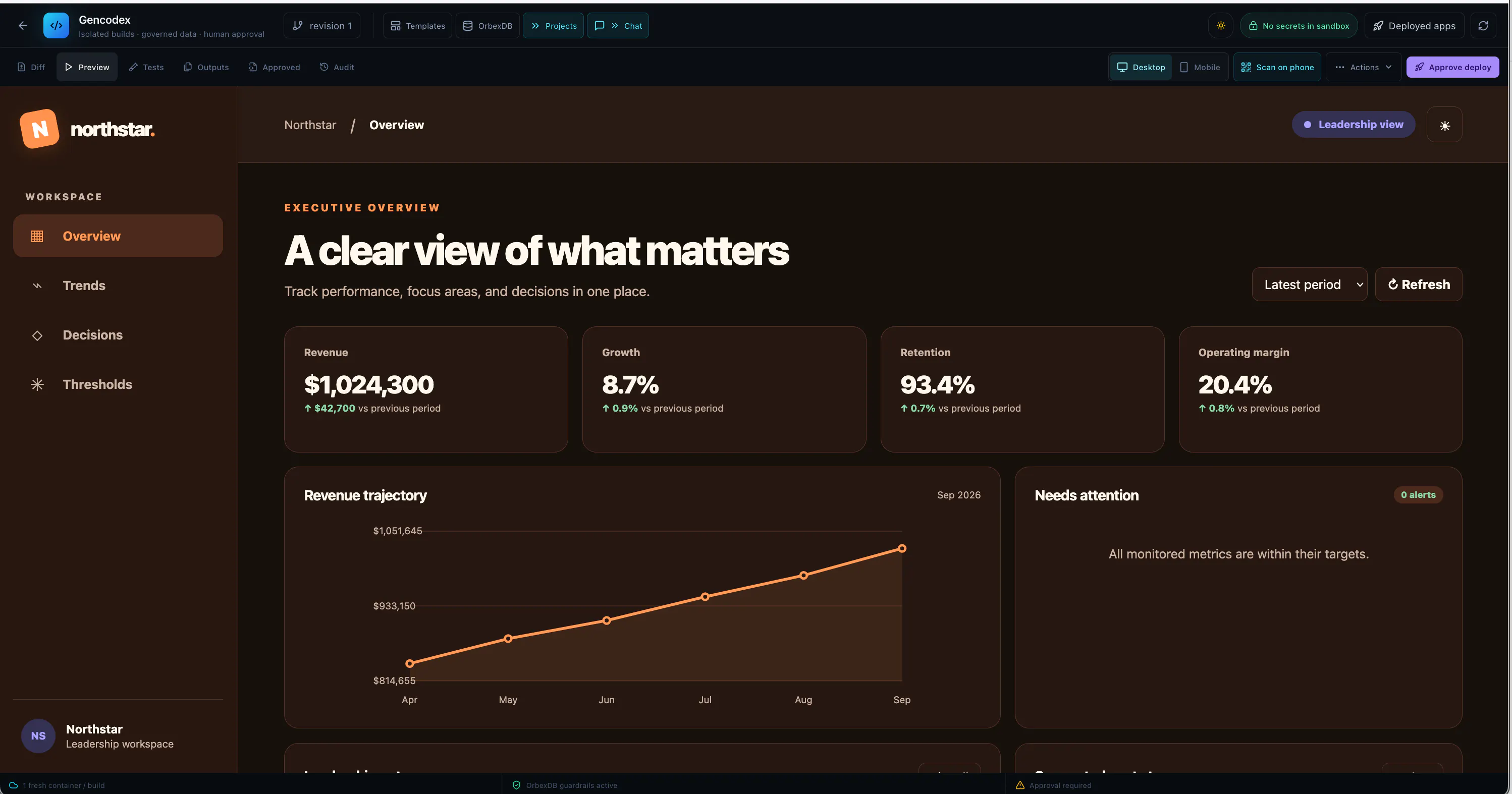Image resolution: width=1512 pixels, height=794 pixels.
Task: Click Approve deploy
Action: pyautogui.click(x=1453, y=67)
